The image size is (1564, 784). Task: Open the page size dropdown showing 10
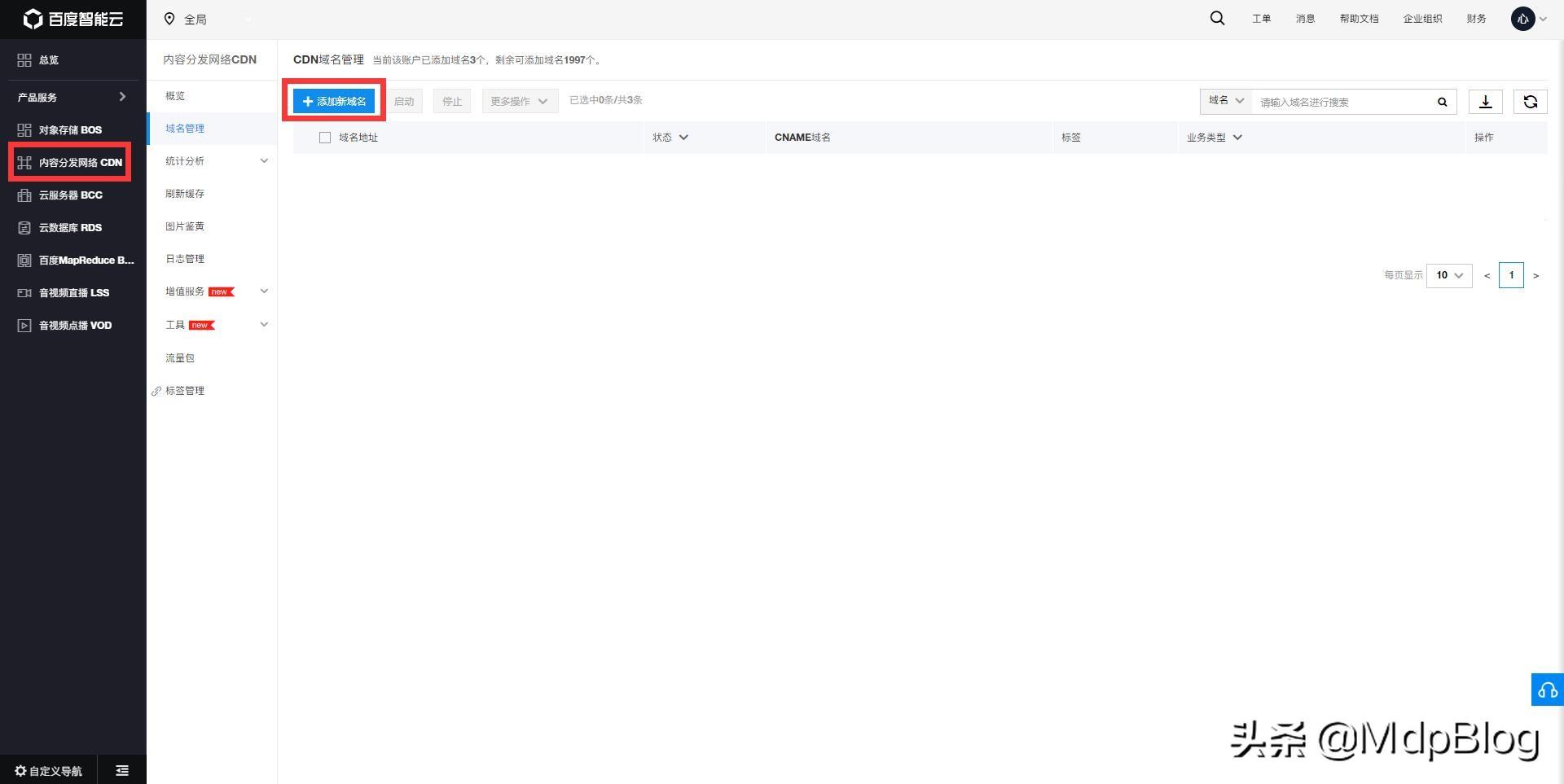(1449, 275)
